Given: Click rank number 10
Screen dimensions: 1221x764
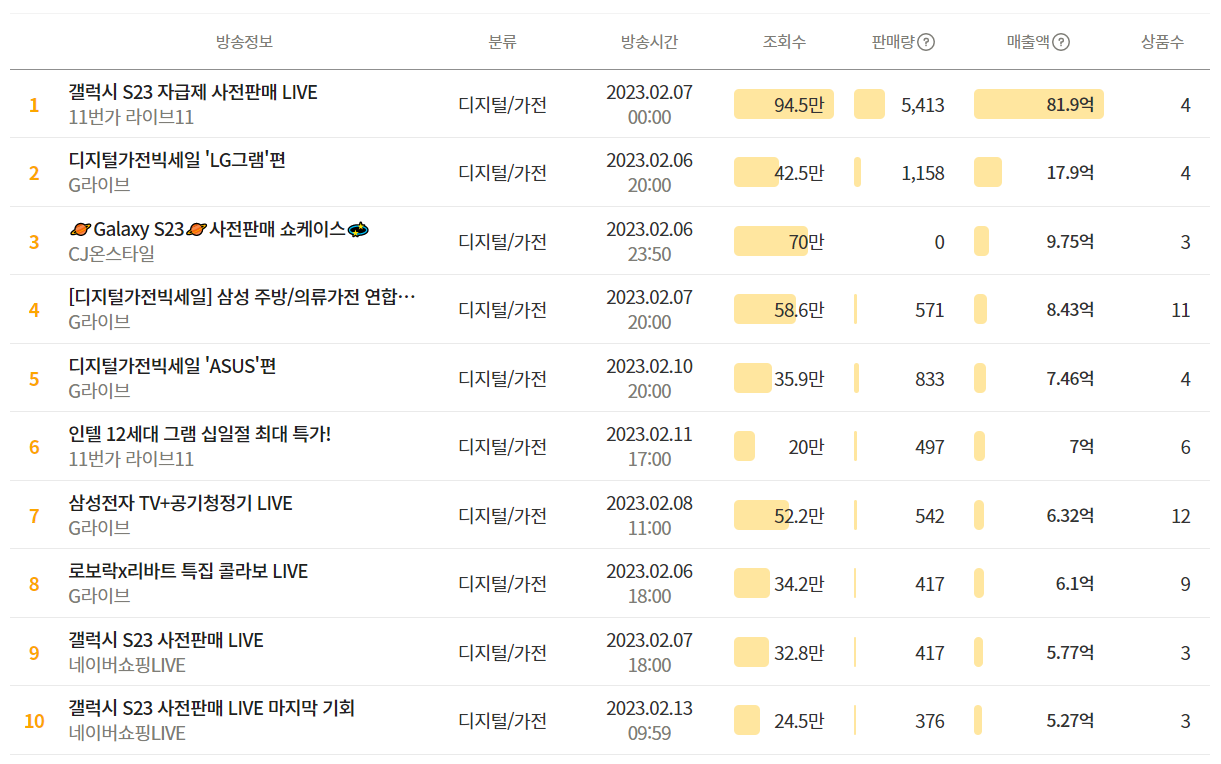Looking at the screenshot, I should 34,721.
